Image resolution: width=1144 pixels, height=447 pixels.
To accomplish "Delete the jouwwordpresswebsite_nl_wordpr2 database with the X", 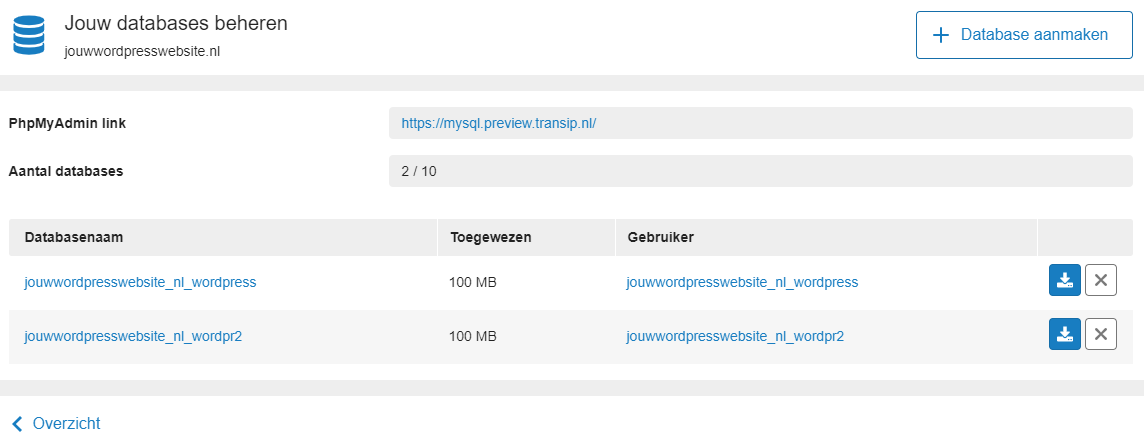I will click(x=1101, y=335).
